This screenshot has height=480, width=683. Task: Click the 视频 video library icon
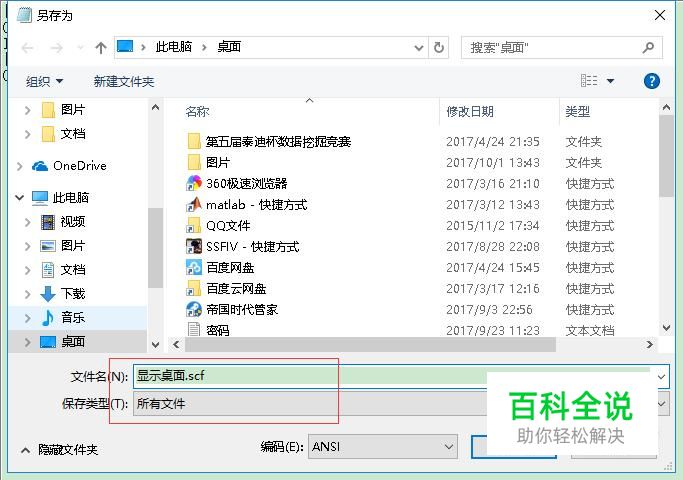(x=48, y=222)
